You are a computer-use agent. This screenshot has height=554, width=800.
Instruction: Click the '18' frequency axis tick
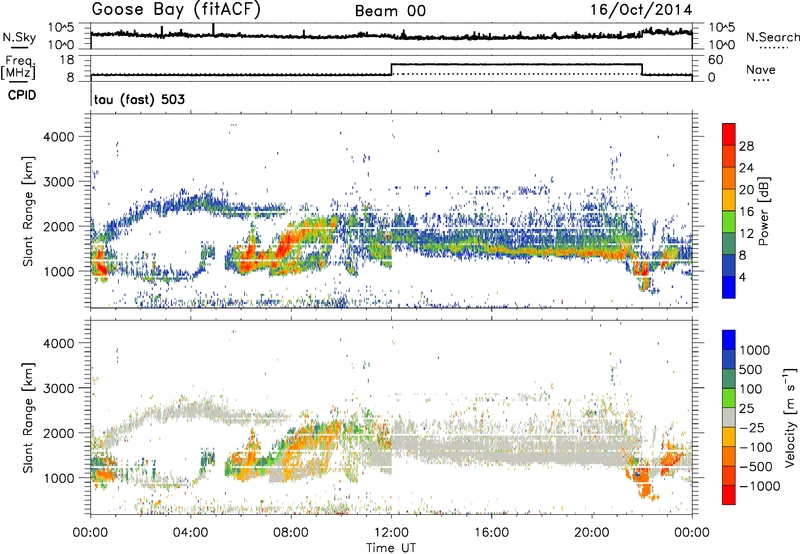click(x=67, y=60)
